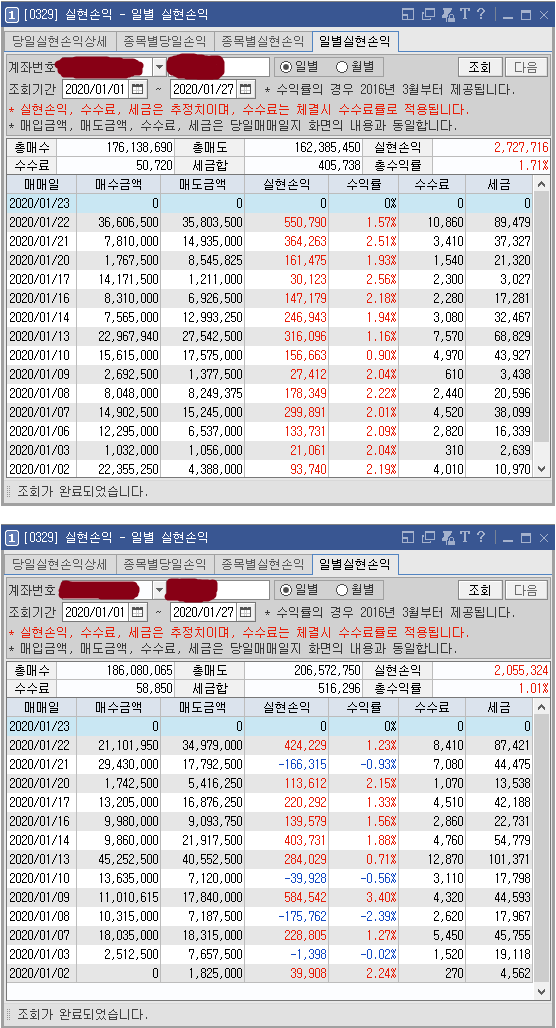Click the duplicate-window icon in the lower title bar
This screenshot has height=1028, width=556.
pyautogui.click(x=428, y=538)
